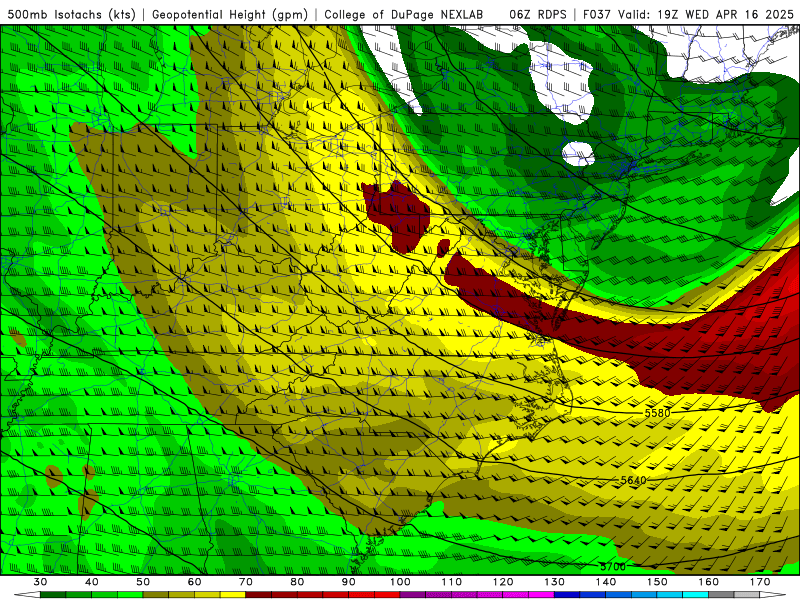Click the '500mb Isotachs (kts)' title text
The height and width of the screenshot is (600, 800).
click(x=72, y=15)
